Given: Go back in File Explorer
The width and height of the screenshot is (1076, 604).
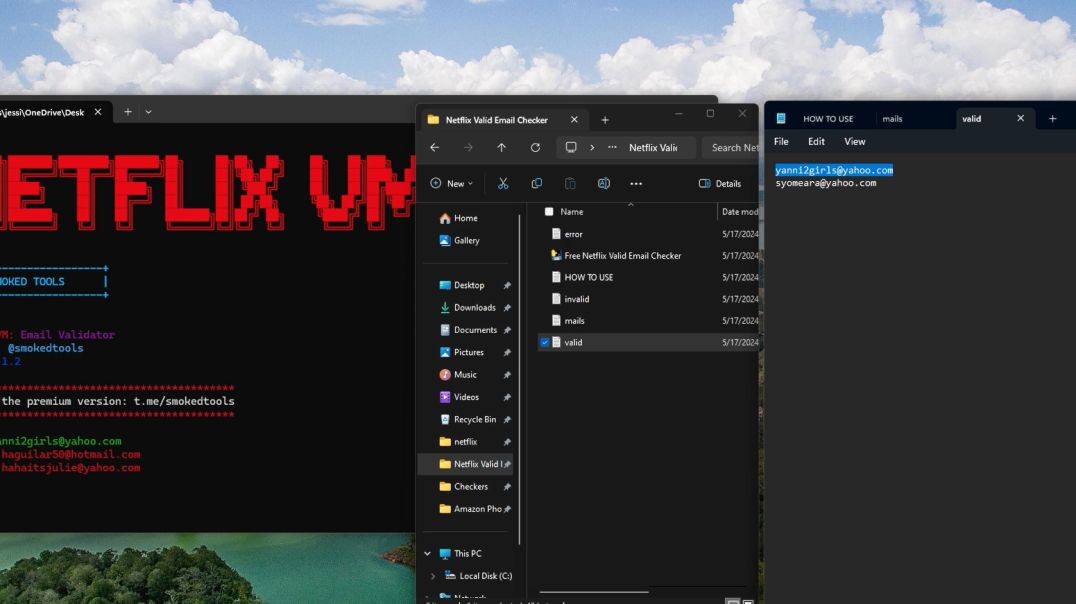Looking at the screenshot, I should [434, 148].
